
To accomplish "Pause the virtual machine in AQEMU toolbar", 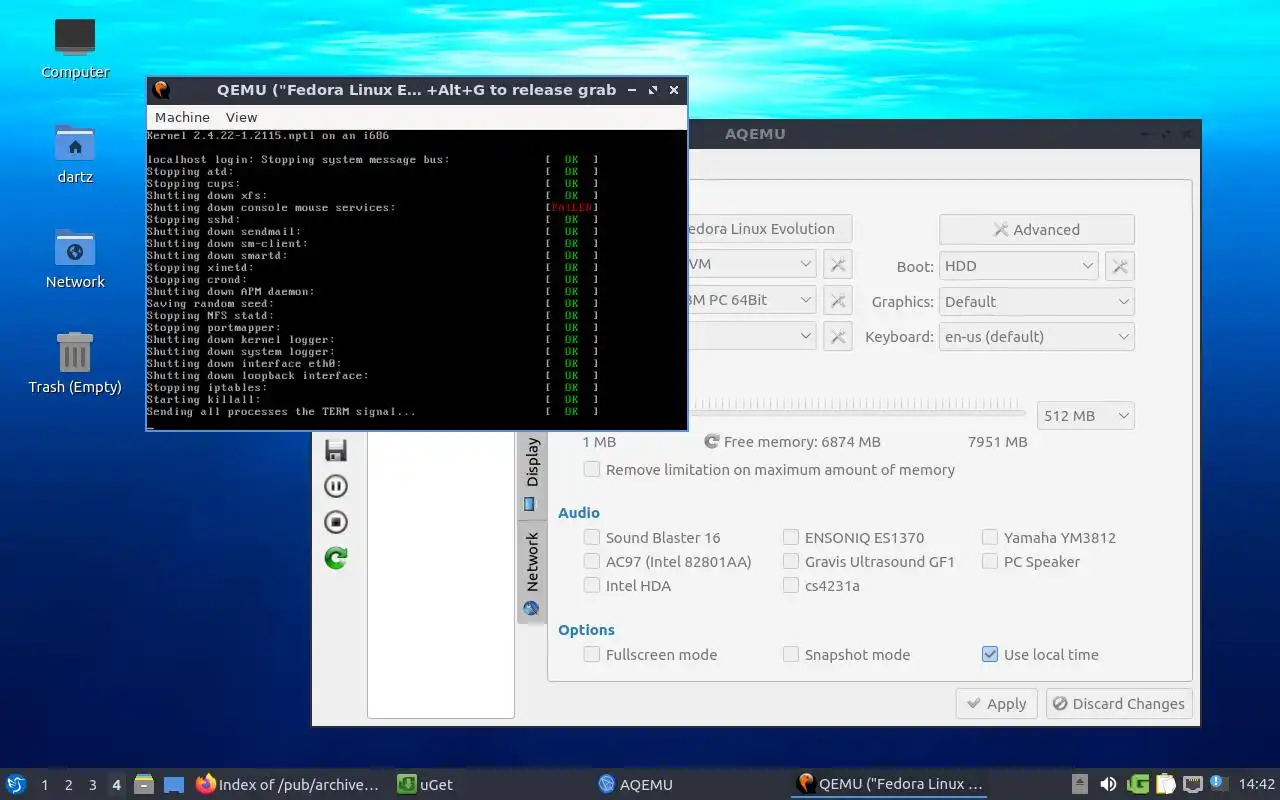I will click(x=336, y=486).
